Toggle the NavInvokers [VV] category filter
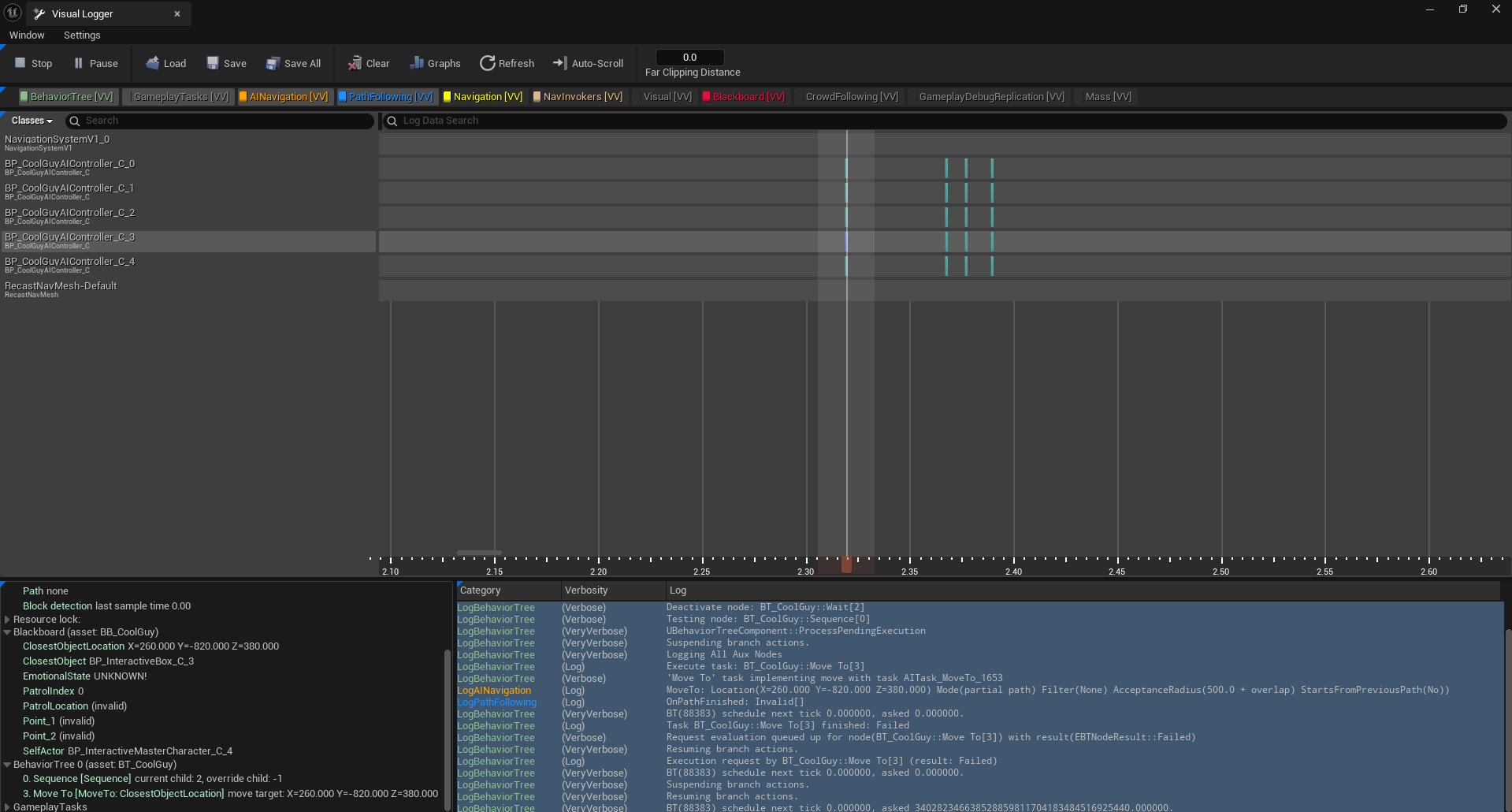1512x812 pixels. 578,96
